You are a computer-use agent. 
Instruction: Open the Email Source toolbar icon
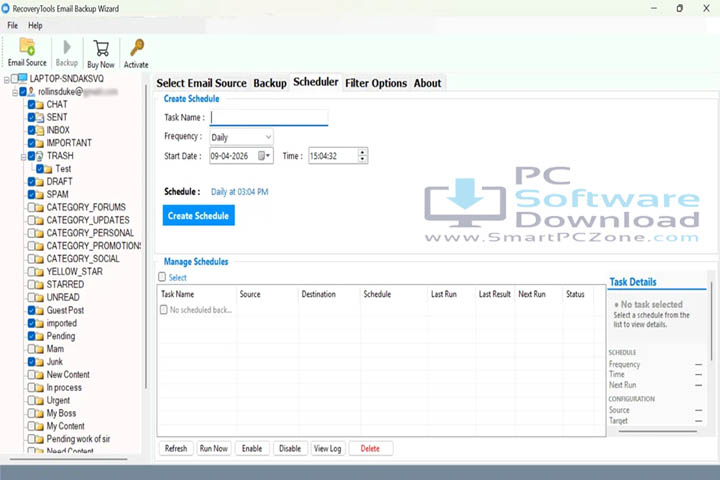tap(27, 47)
